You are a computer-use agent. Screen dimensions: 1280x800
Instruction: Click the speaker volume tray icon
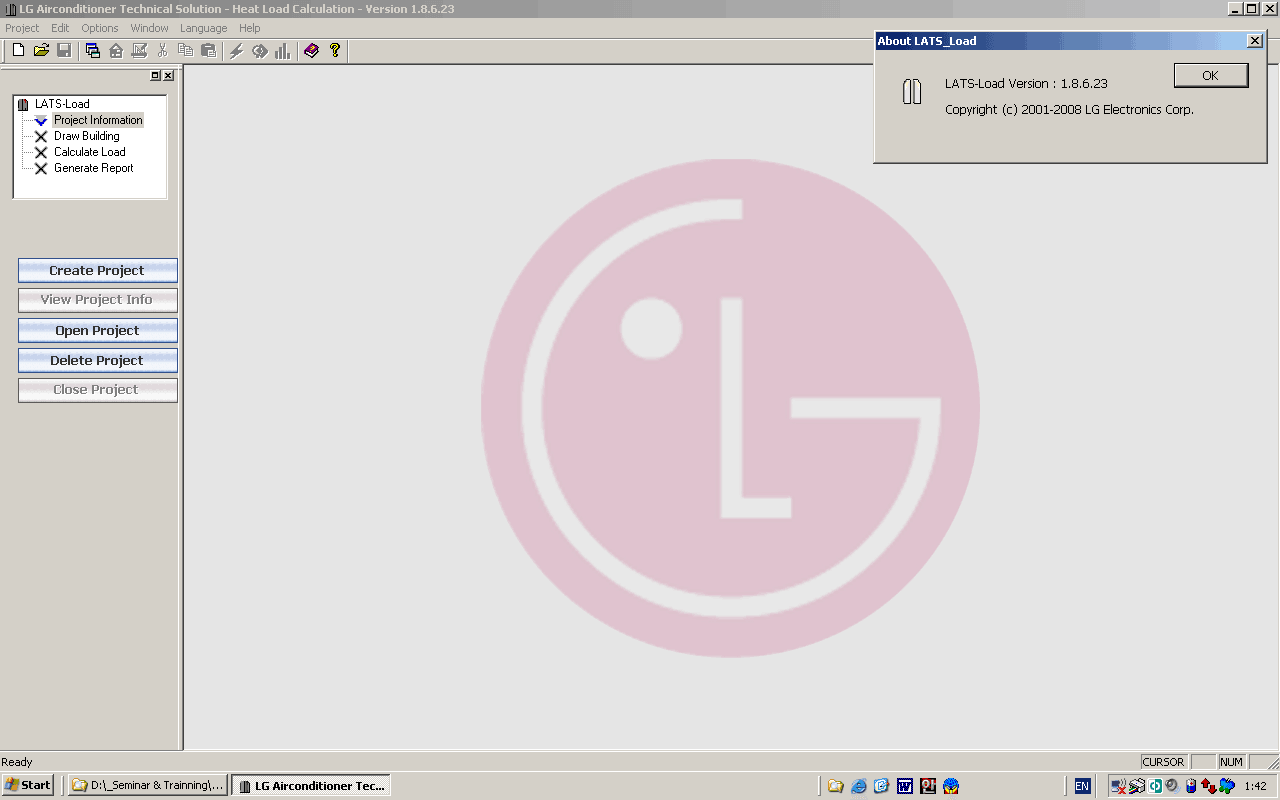click(1171, 786)
